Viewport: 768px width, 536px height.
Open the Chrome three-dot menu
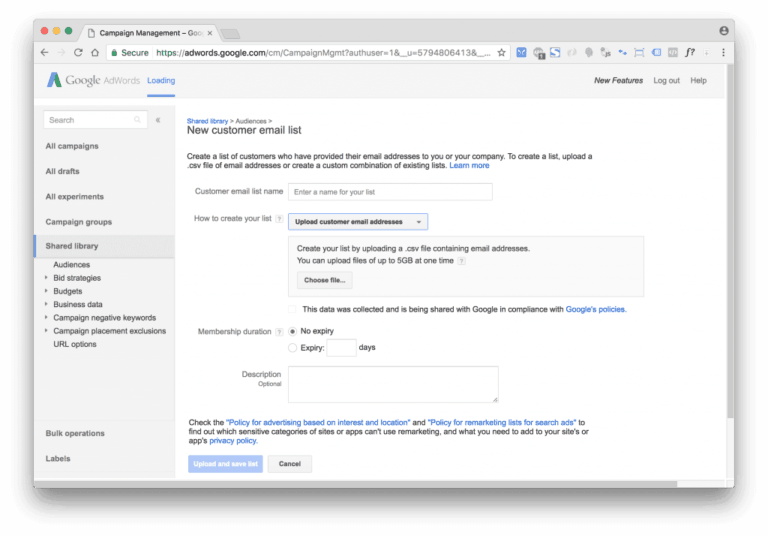tap(723, 52)
